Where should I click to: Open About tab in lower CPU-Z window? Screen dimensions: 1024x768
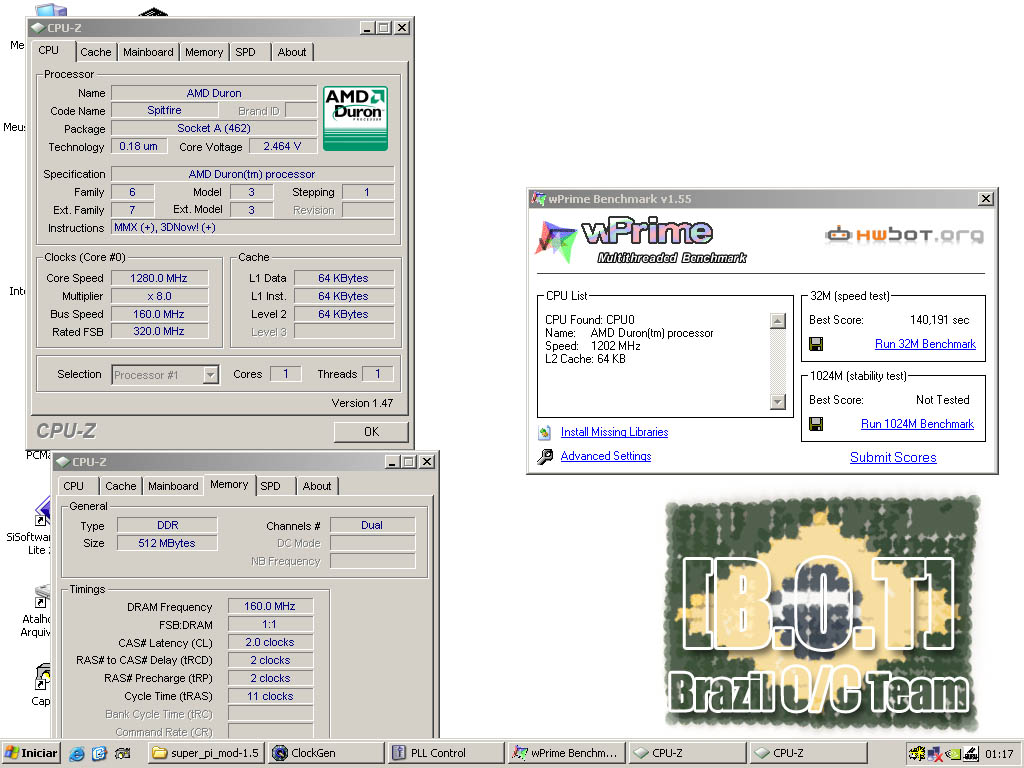coord(317,486)
